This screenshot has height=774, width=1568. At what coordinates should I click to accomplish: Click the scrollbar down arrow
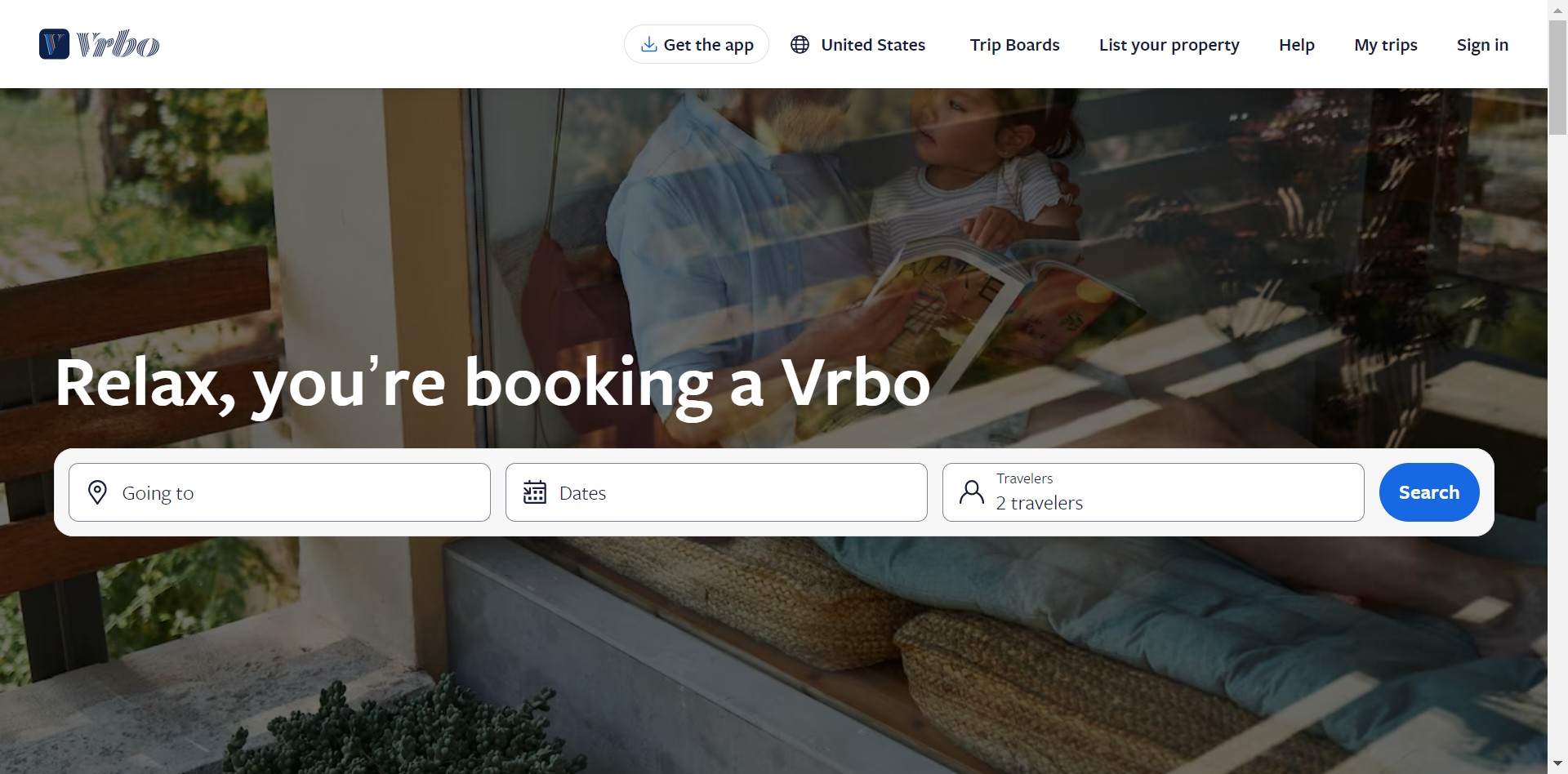tap(1558, 765)
